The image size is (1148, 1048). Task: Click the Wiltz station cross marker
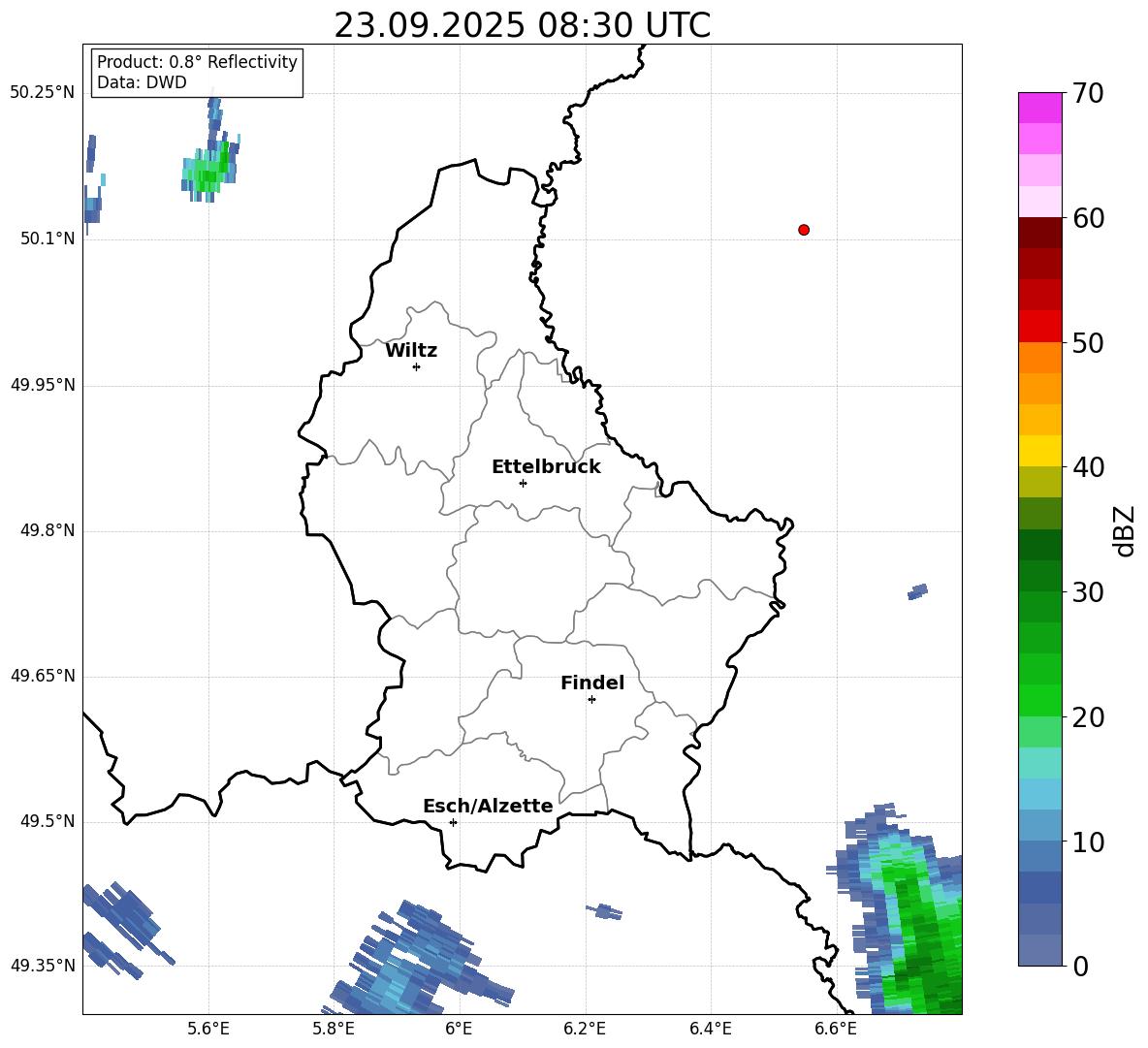pos(417,366)
